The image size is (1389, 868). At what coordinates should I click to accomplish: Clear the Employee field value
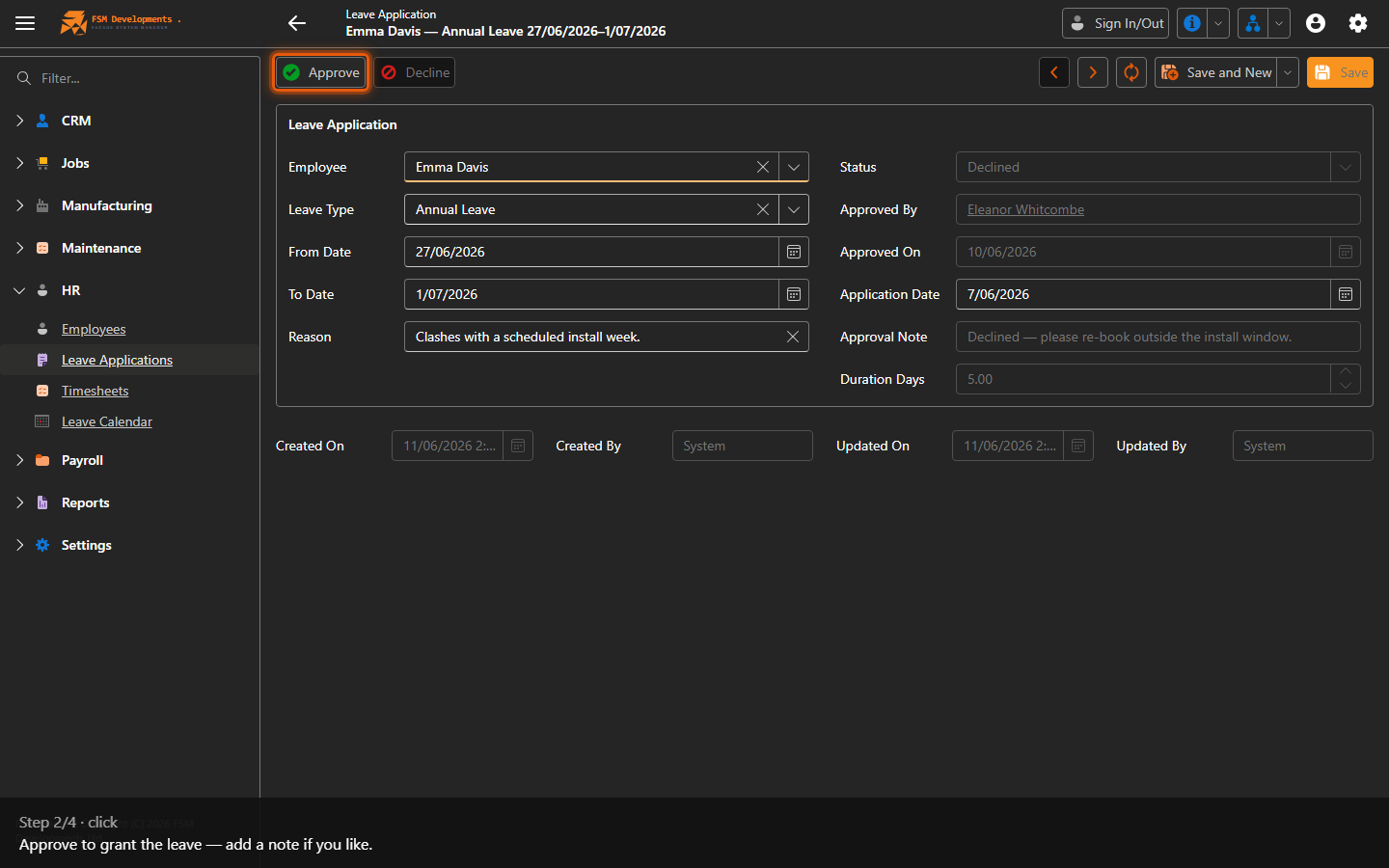point(763,167)
